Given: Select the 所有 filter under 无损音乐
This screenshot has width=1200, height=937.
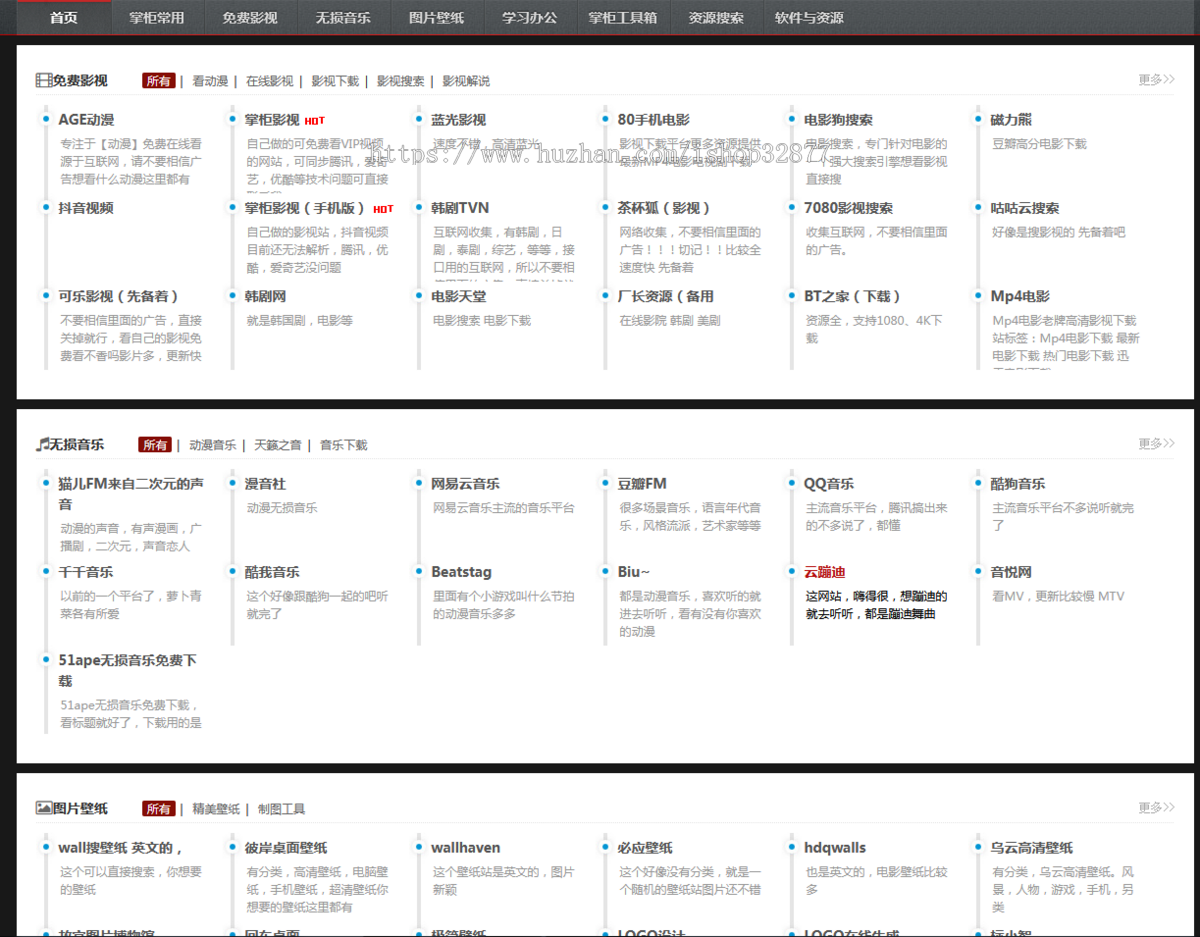Looking at the screenshot, I should pos(156,445).
